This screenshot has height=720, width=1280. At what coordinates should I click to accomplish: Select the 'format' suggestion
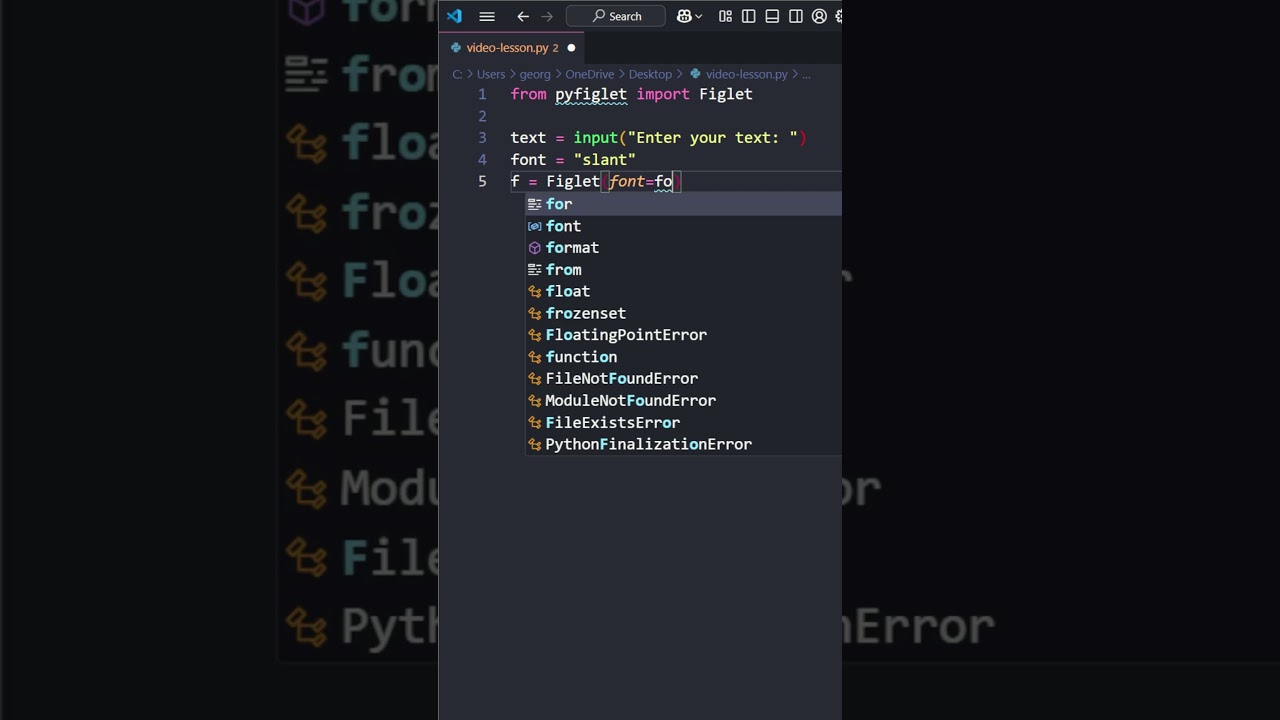pos(684,248)
